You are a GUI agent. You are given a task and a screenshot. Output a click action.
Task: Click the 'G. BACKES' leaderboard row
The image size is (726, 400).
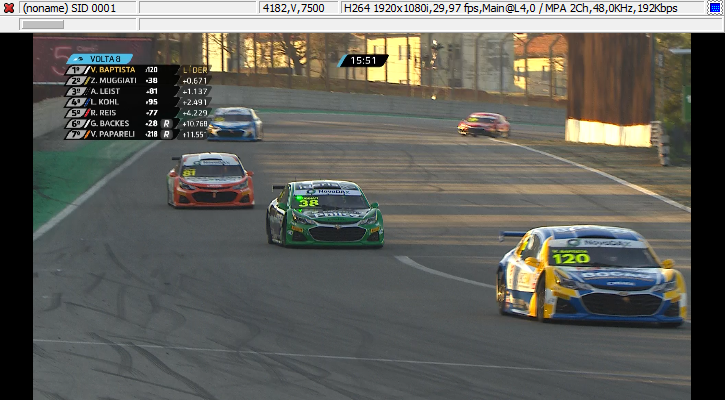coord(138,124)
